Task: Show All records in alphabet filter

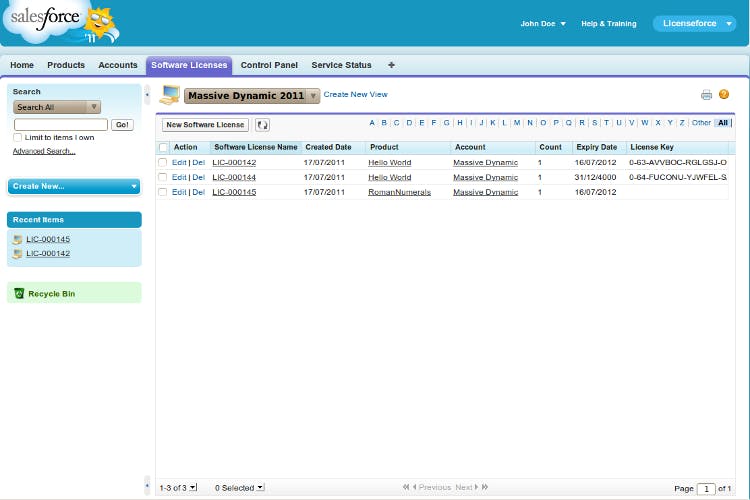Action: (x=723, y=123)
